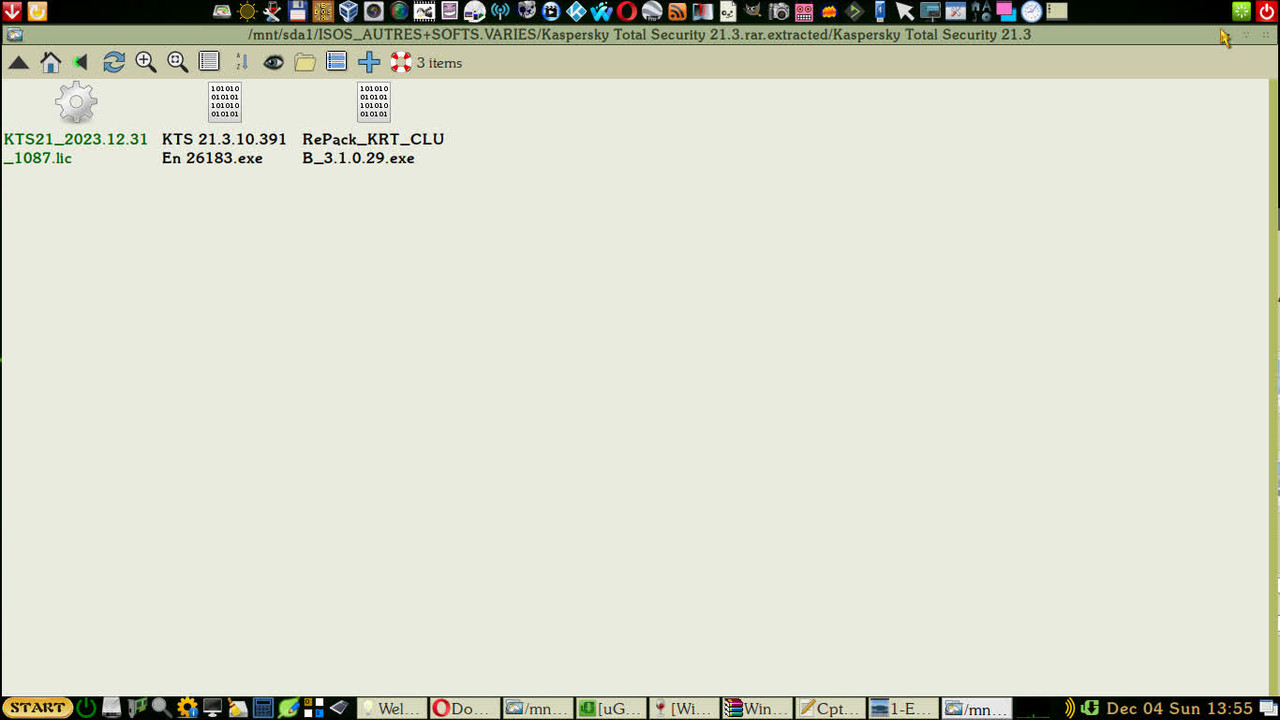Click the green leaf icon in taskbar

(x=288, y=708)
